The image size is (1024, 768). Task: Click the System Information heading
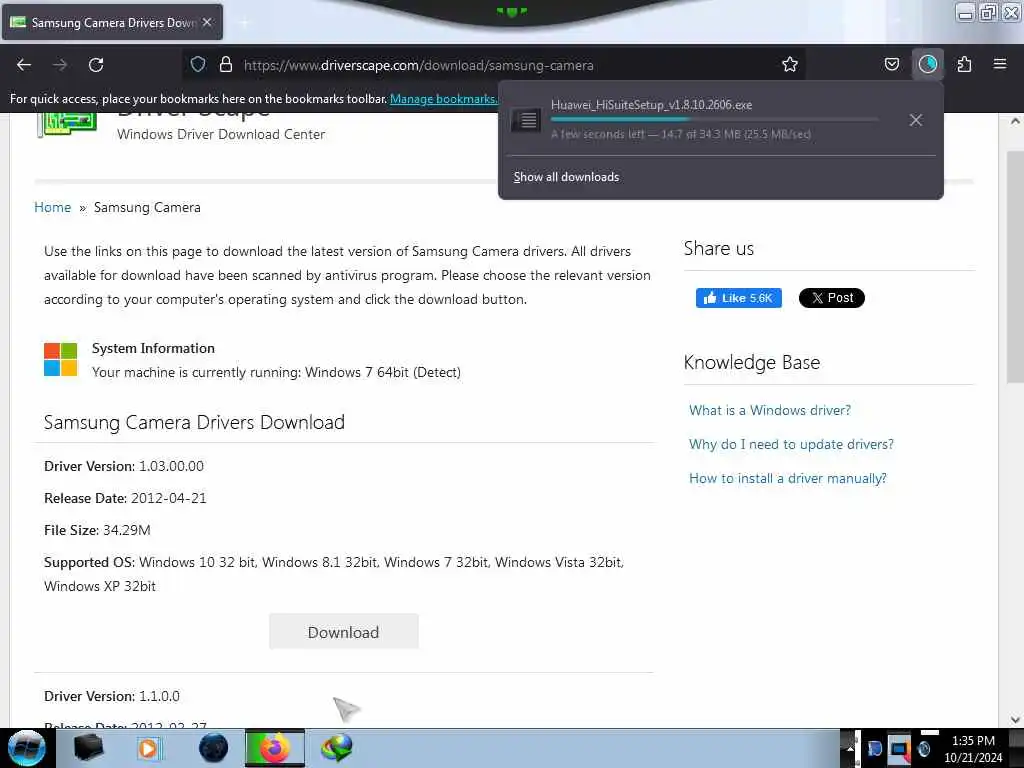[153, 348]
